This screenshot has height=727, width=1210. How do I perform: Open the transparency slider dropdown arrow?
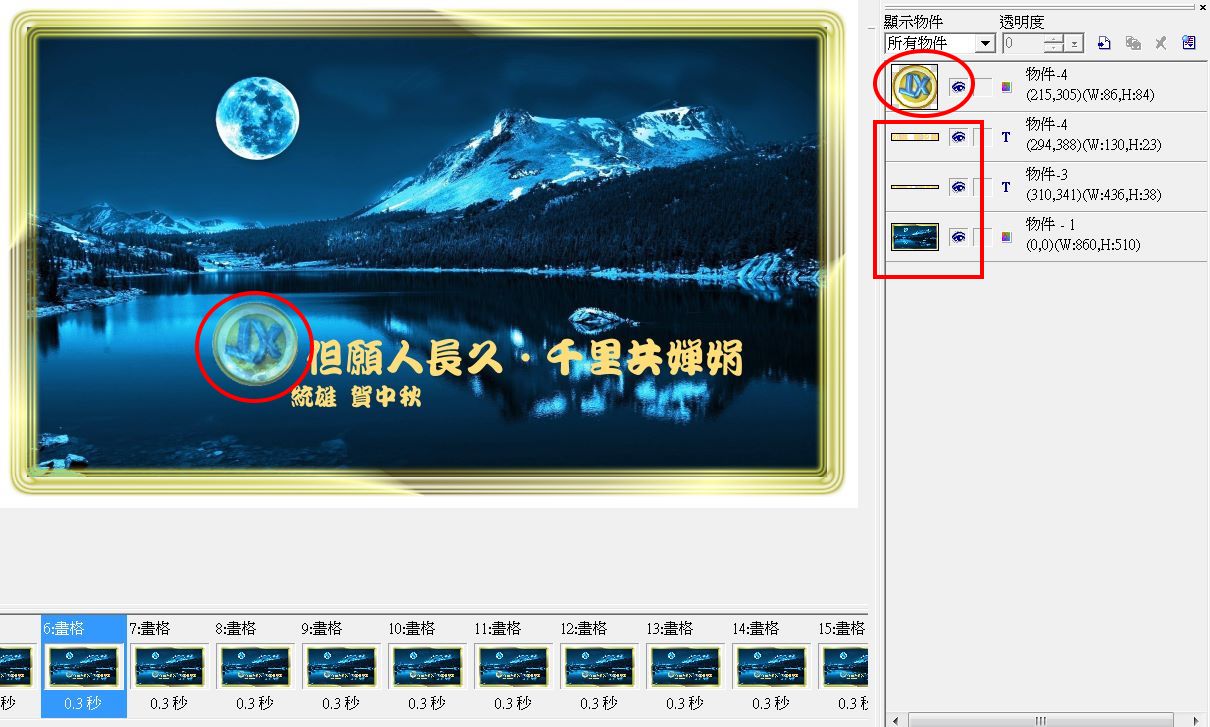tap(1074, 43)
